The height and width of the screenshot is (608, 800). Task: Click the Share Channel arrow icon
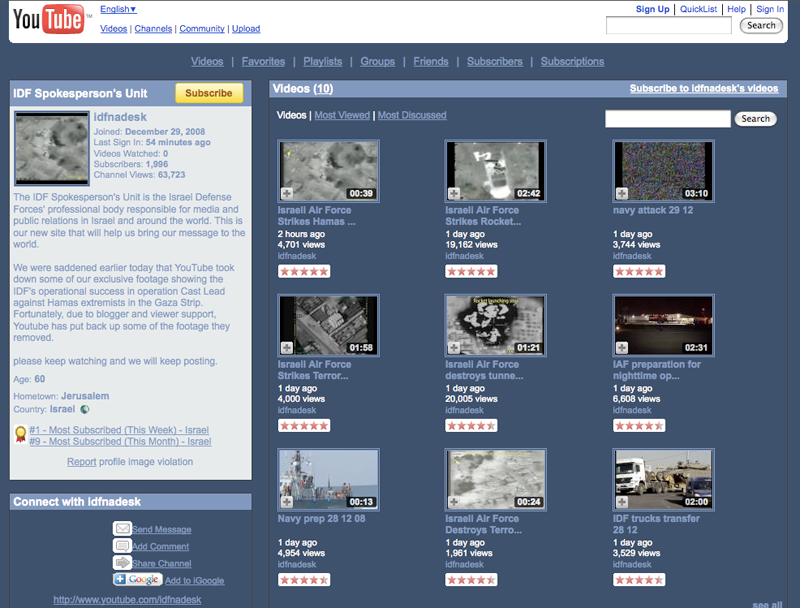click(122, 563)
